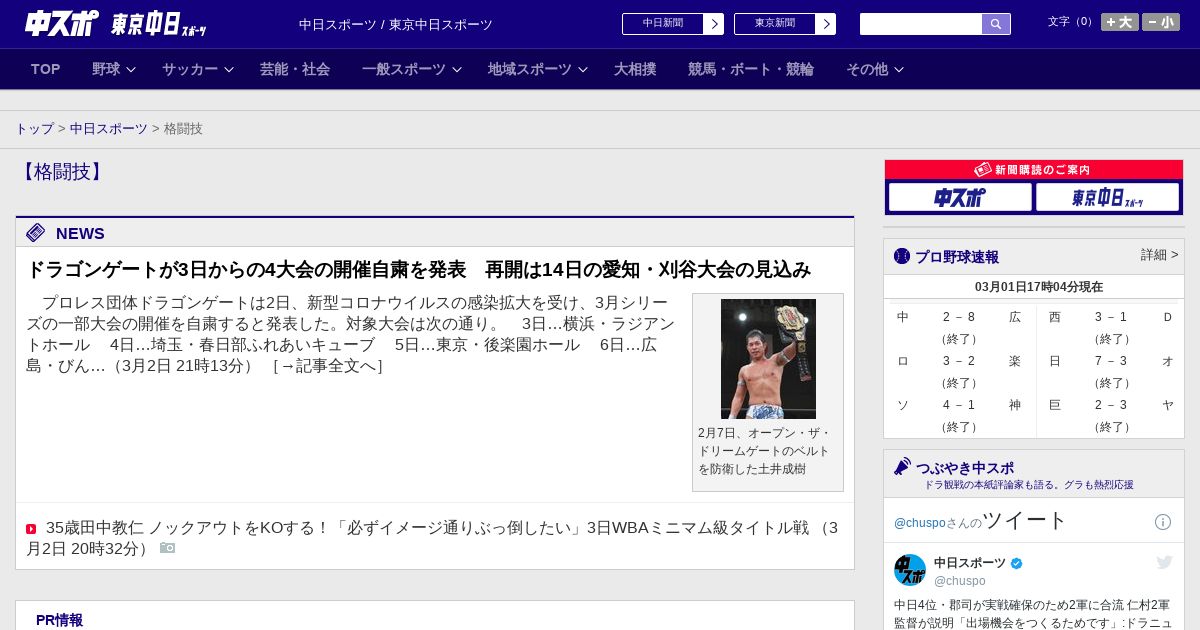
Task: Click the search magnifier button
Action: (996, 24)
